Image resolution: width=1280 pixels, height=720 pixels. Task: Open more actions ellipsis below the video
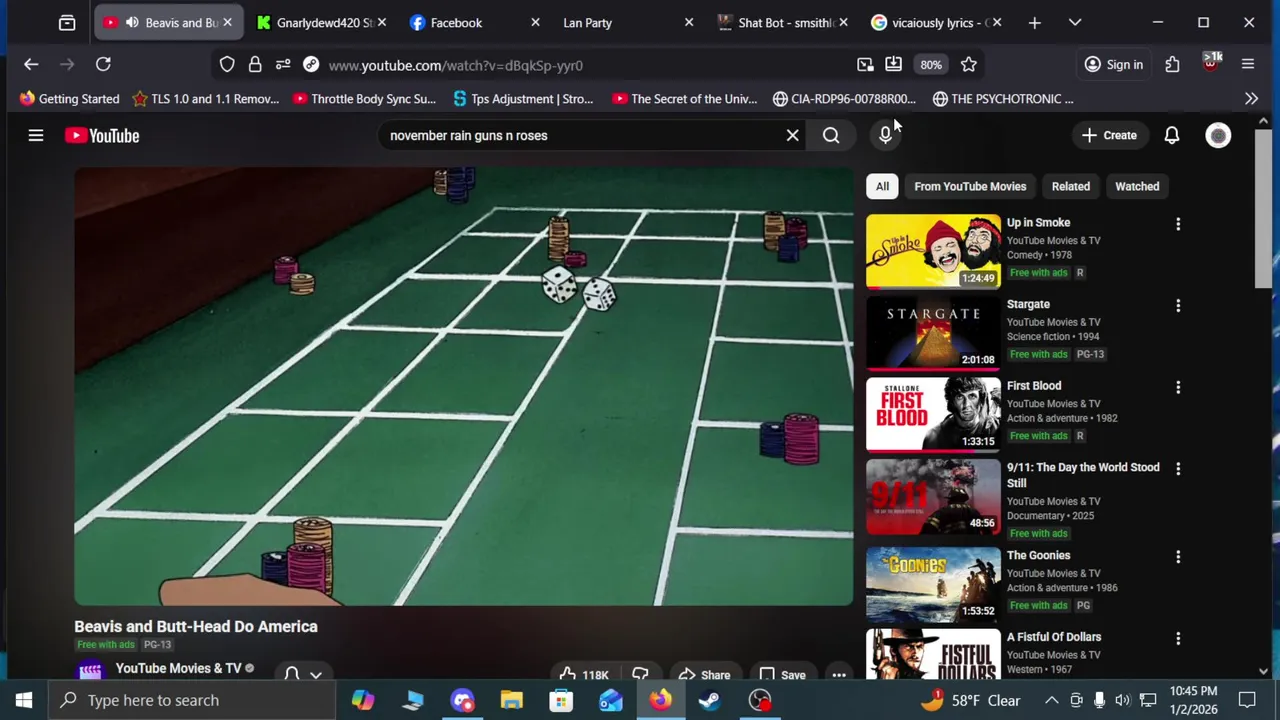(839, 675)
